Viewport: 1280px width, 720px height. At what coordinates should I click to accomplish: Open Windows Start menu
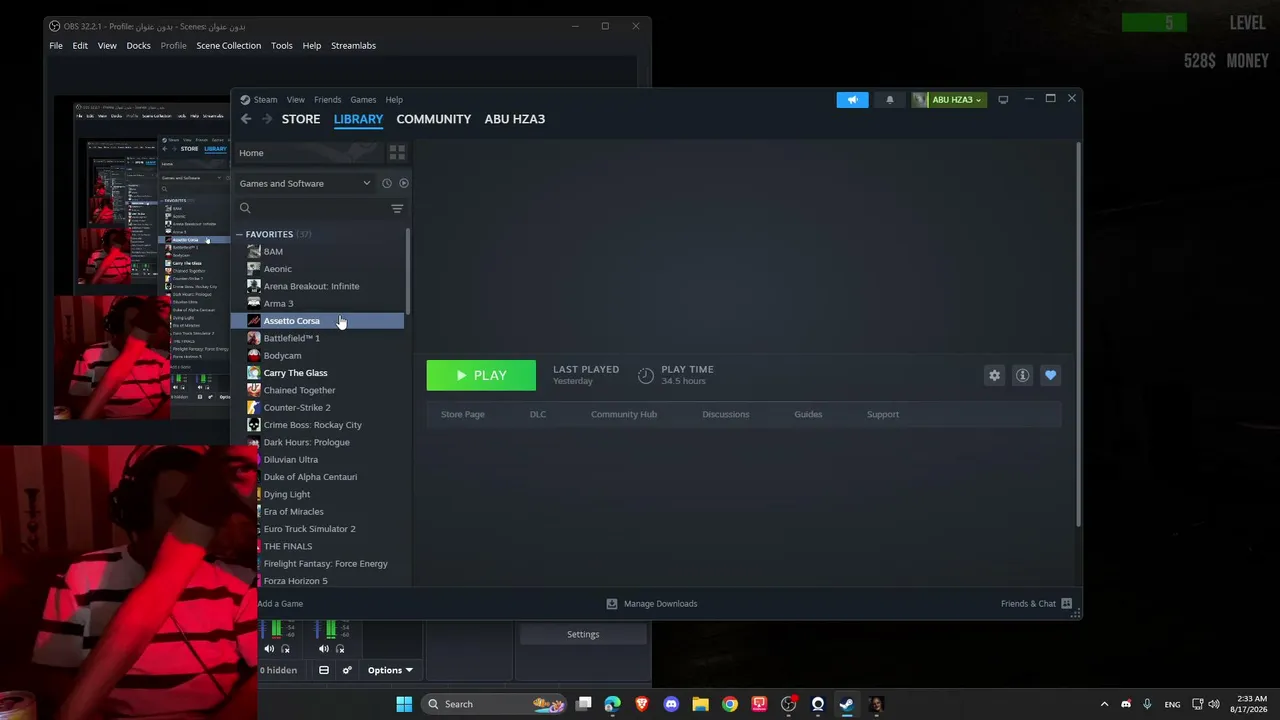coord(404,704)
